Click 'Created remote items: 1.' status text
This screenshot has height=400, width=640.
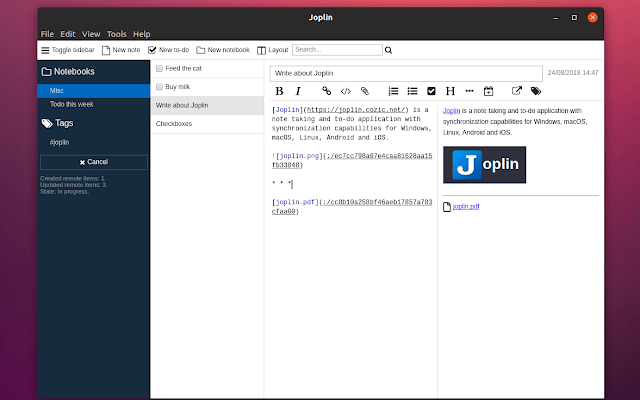click(73, 178)
